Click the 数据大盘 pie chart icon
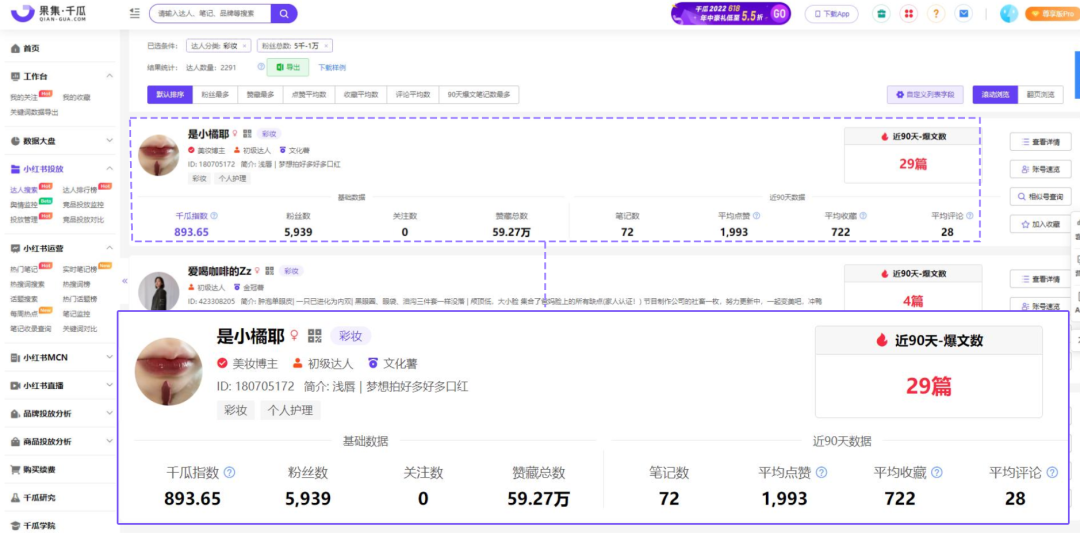The height and width of the screenshot is (534, 1080). coord(15,141)
